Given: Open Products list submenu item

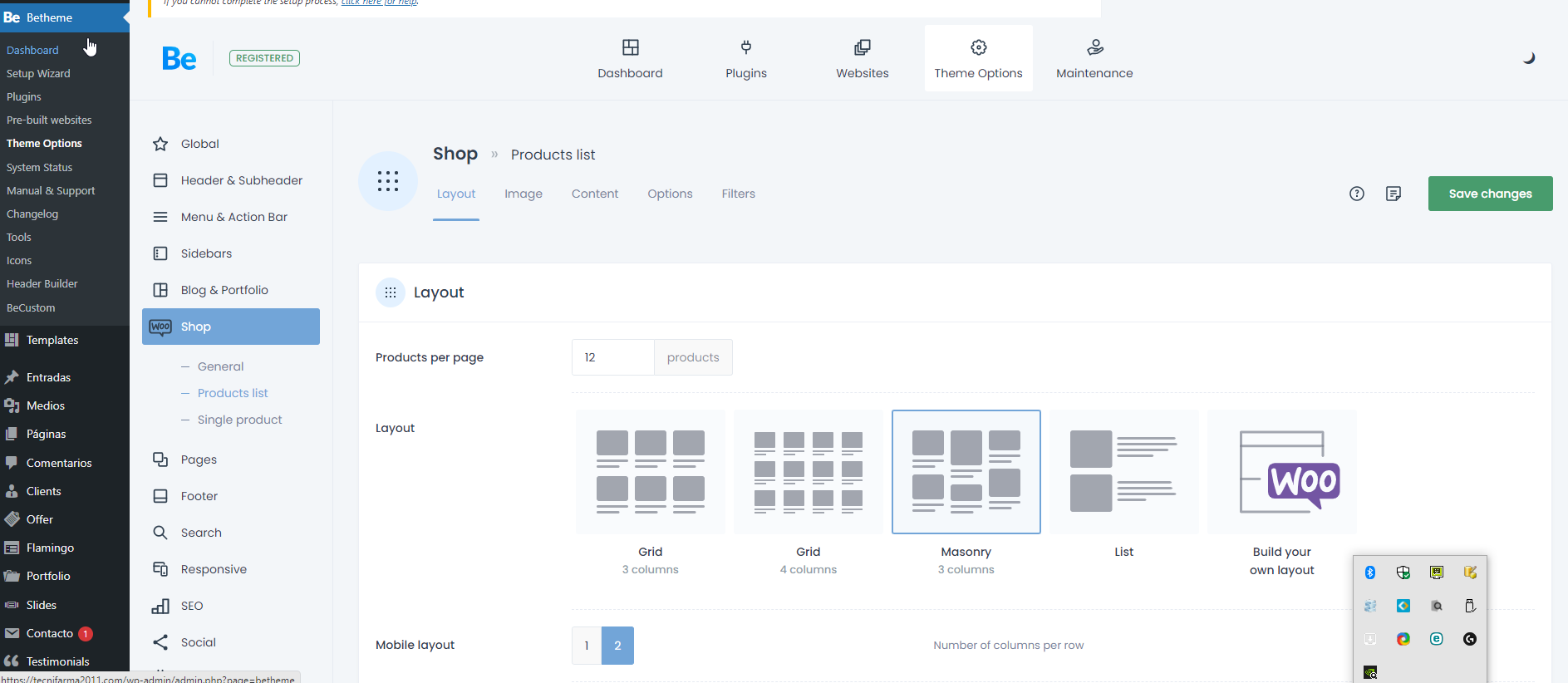Looking at the screenshot, I should [233, 393].
